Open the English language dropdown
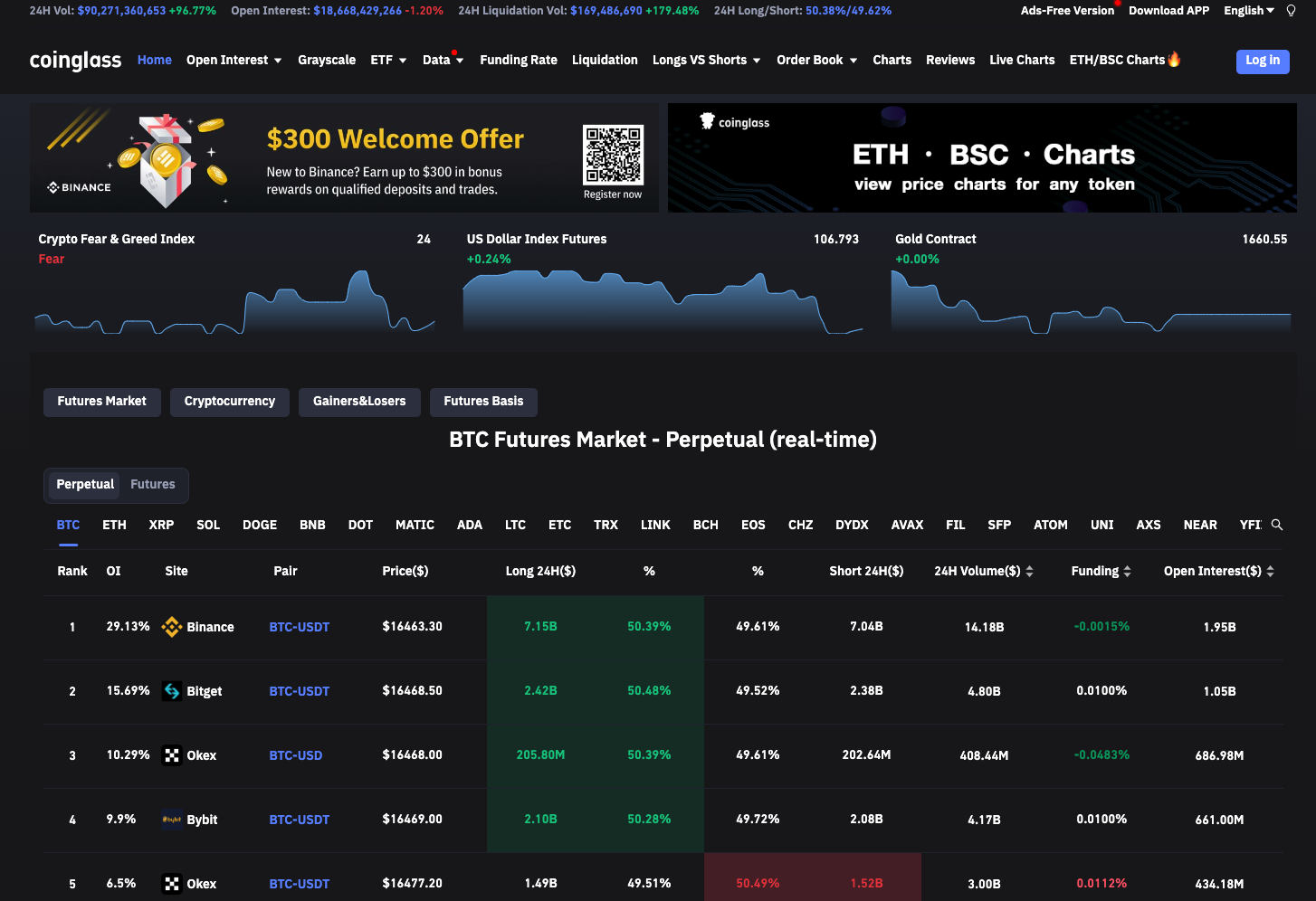Screen dimensions: 1316x901 pyautogui.click(x=1248, y=11)
